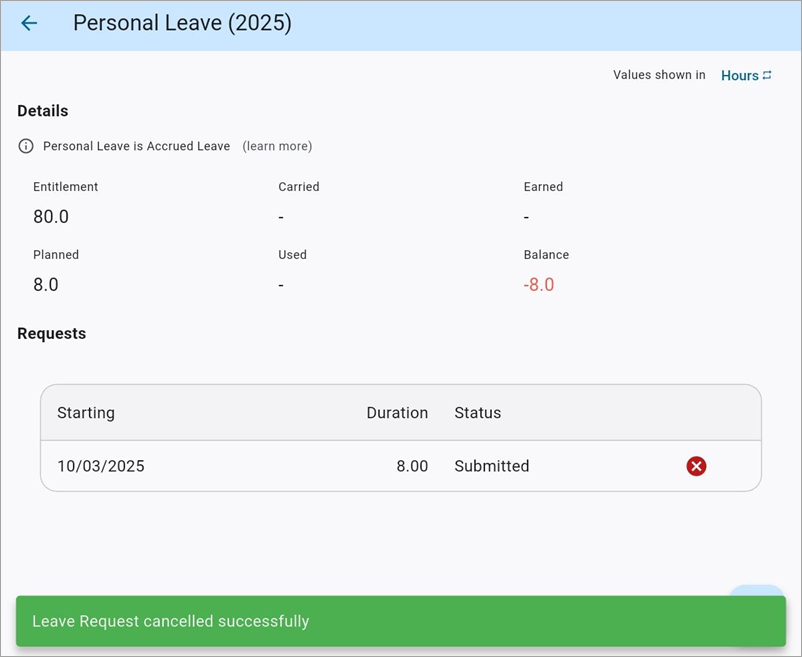Click the red Balance value -8.0

(x=538, y=285)
